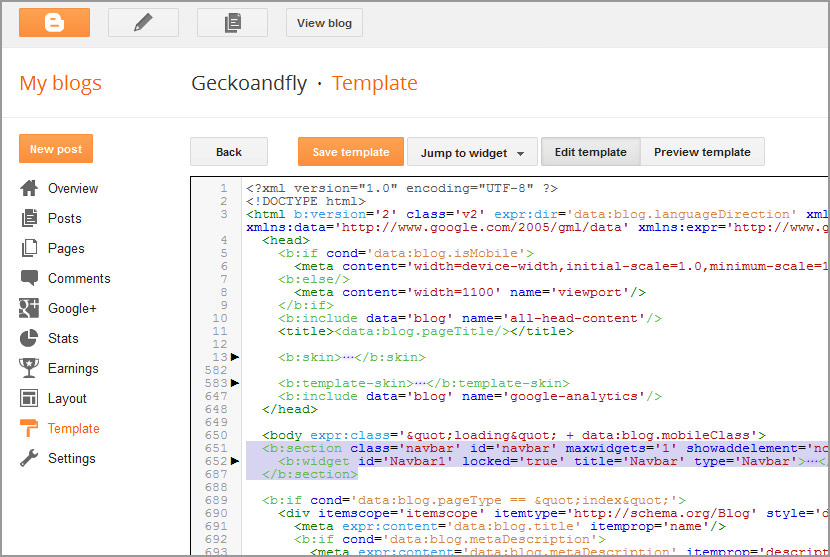
Task: Click the Template paint roller icon
Action: tap(29, 428)
